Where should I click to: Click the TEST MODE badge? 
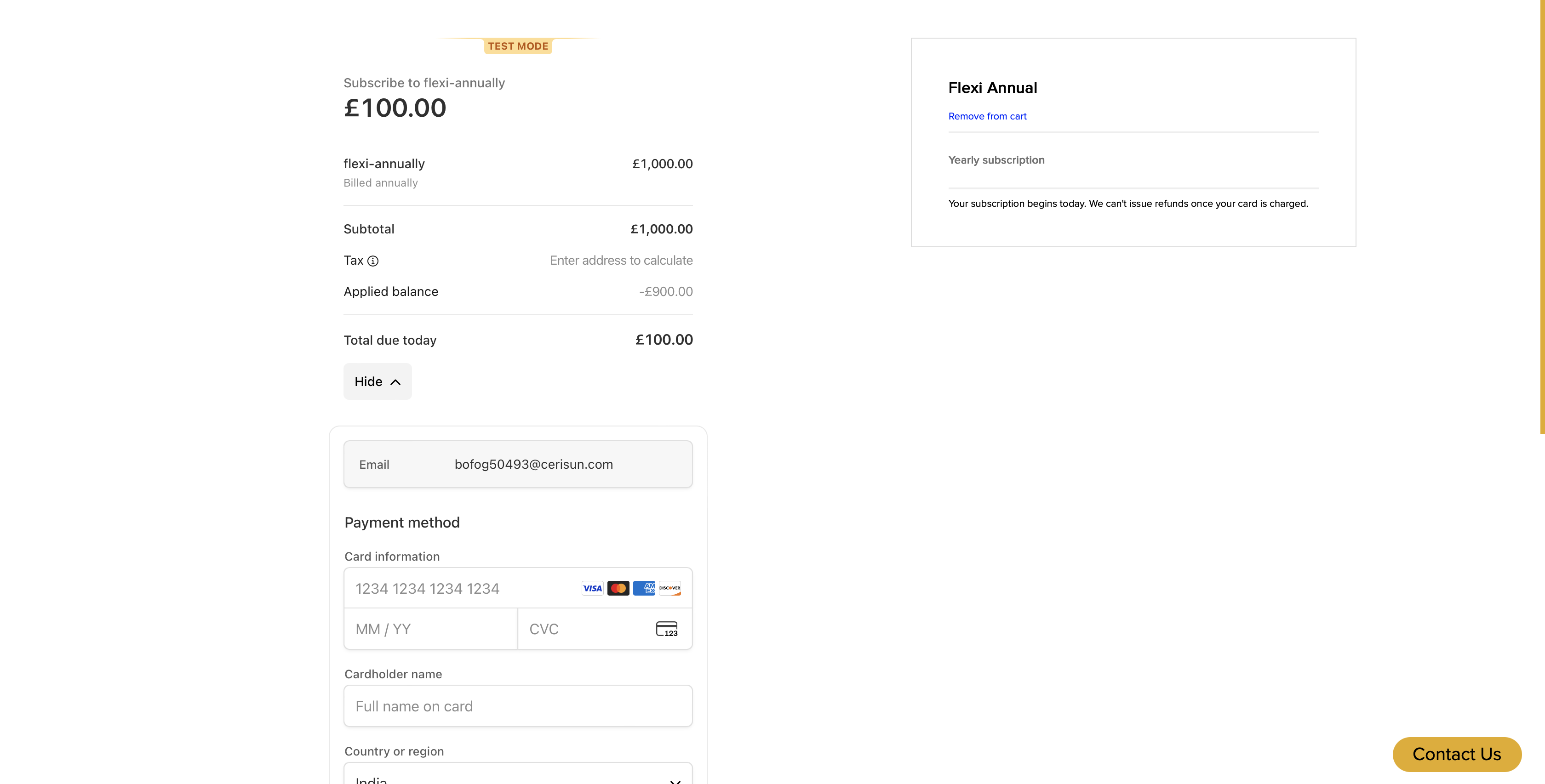point(518,46)
